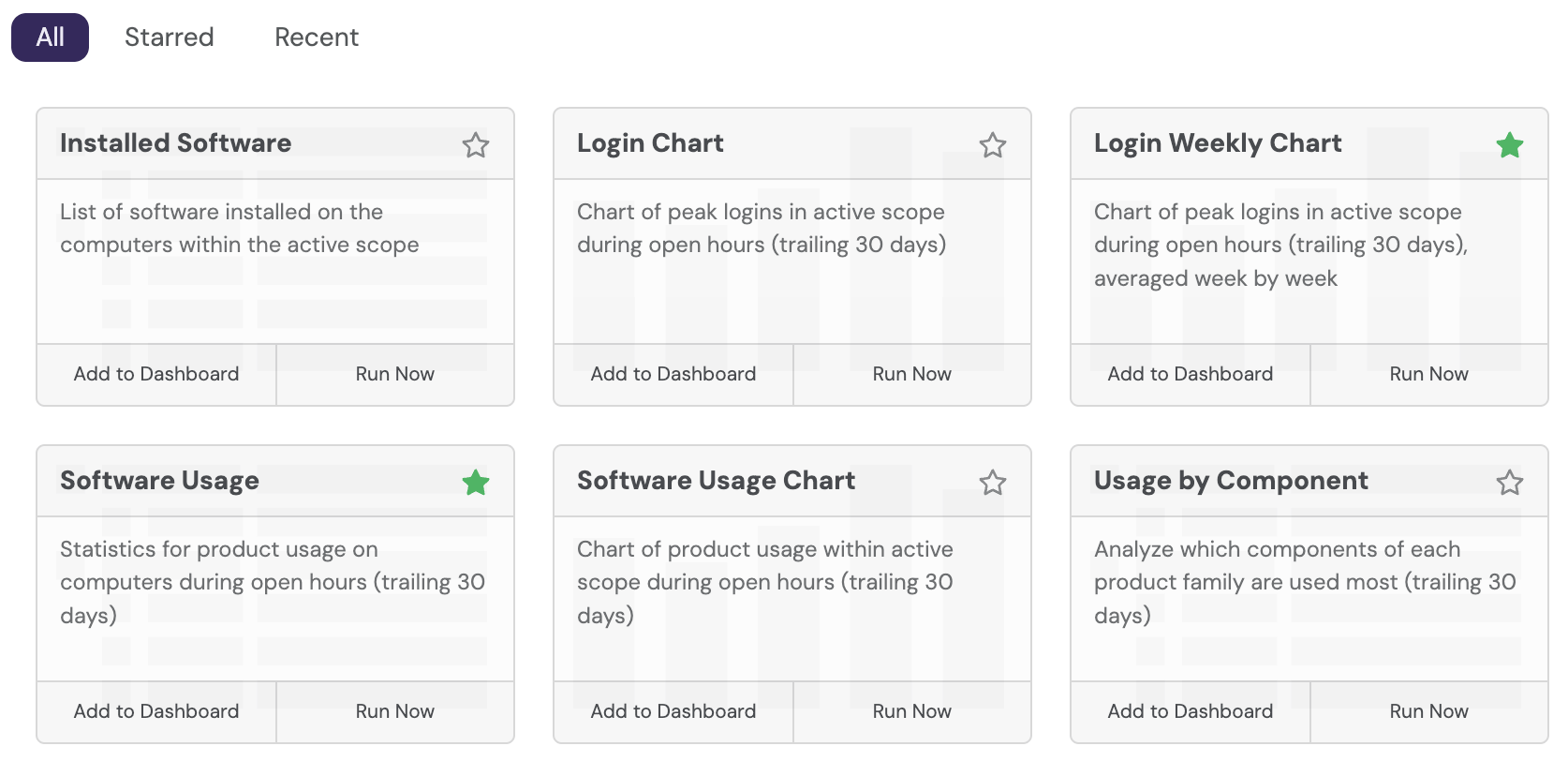Add Login Chart to Dashboard
1568x761 pixels.
673,374
